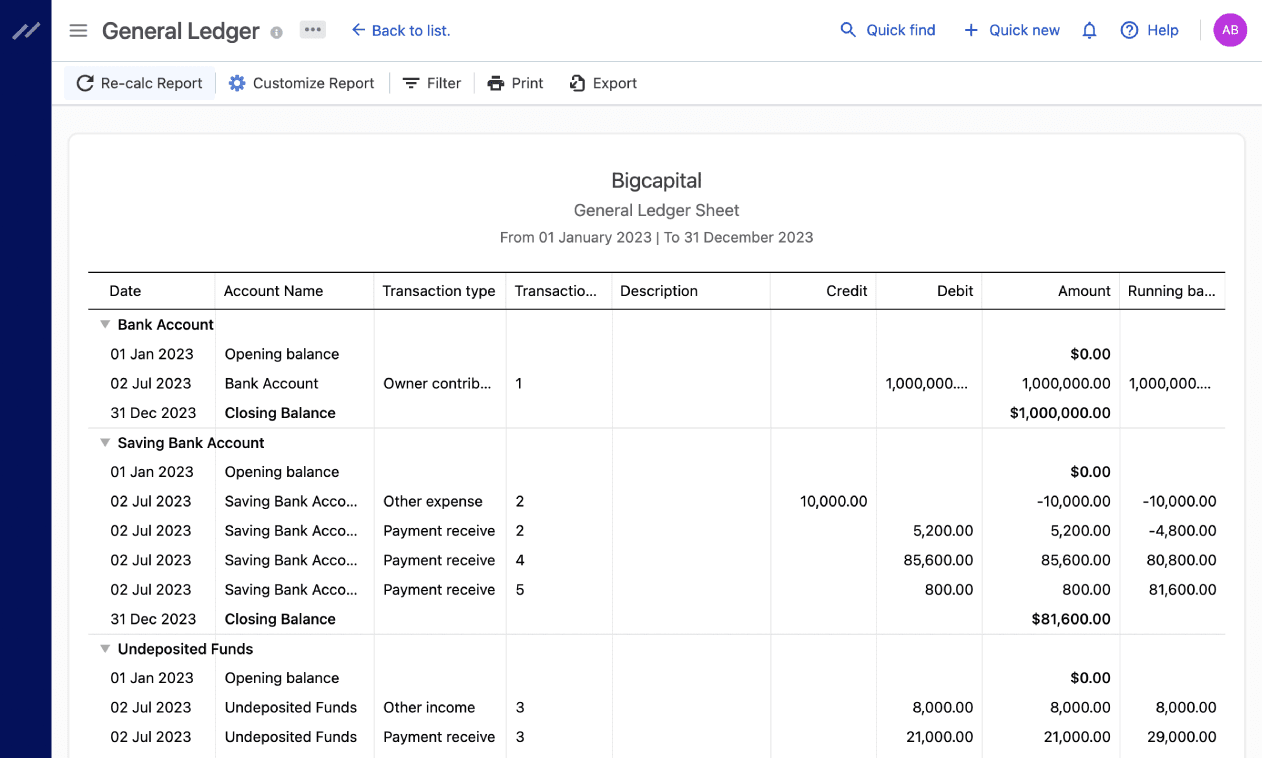The height and width of the screenshot is (758, 1262).
Task: Click Re-calc Report button
Action: point(140,83)
